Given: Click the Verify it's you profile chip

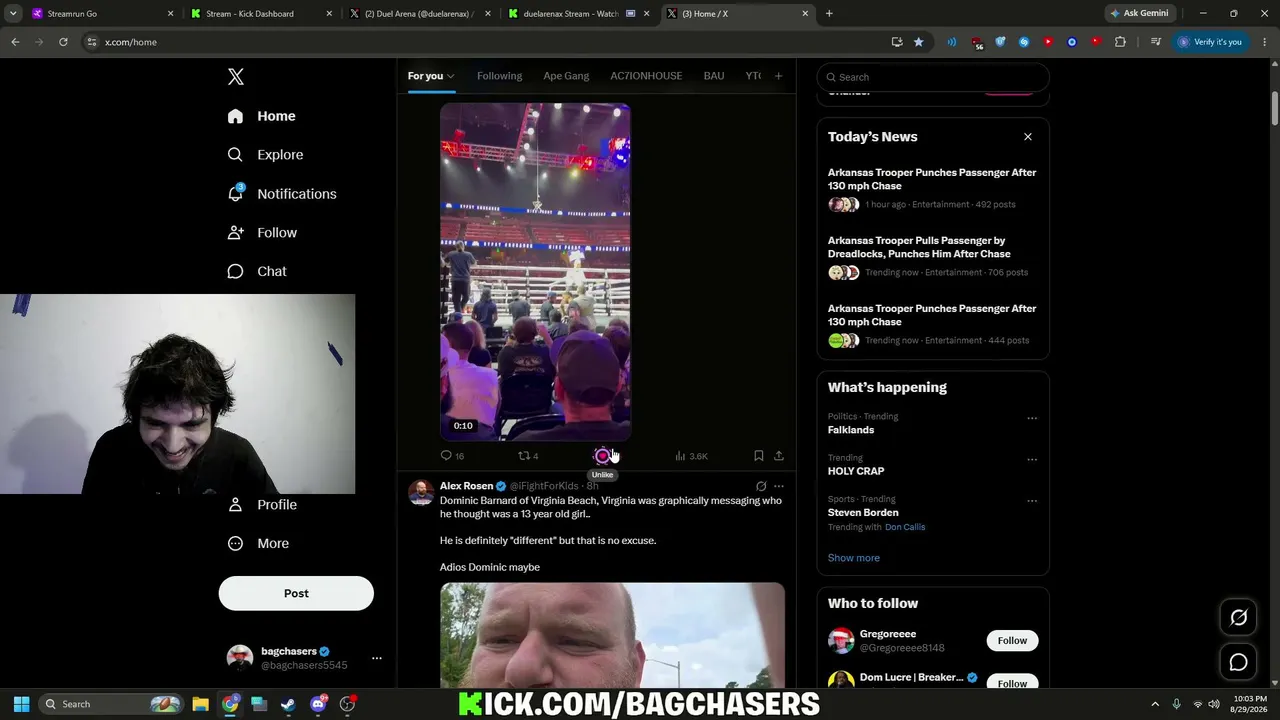Looking at the screenshot, I should pos(1209,42).
